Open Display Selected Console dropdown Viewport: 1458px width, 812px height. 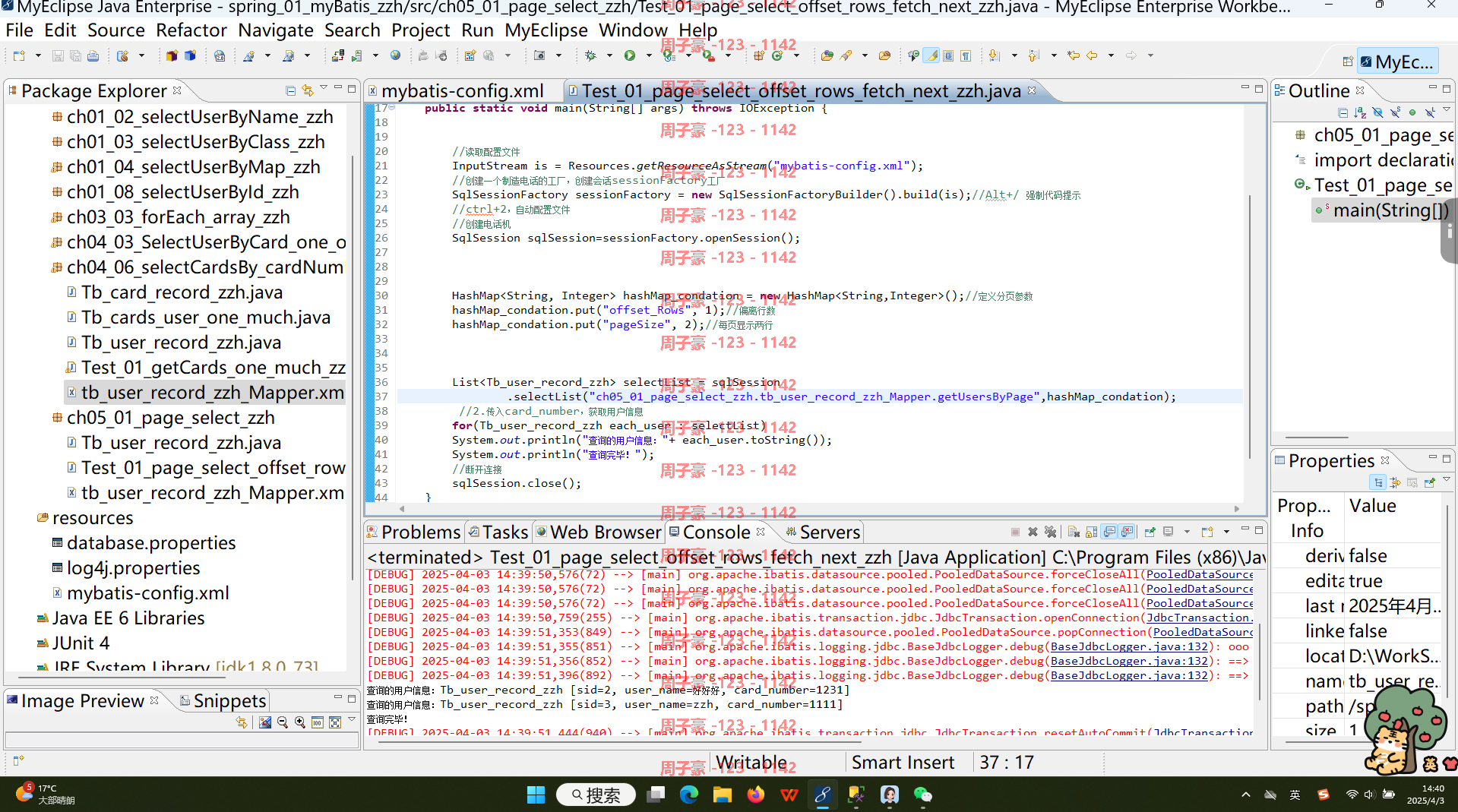pos(1187,532)
